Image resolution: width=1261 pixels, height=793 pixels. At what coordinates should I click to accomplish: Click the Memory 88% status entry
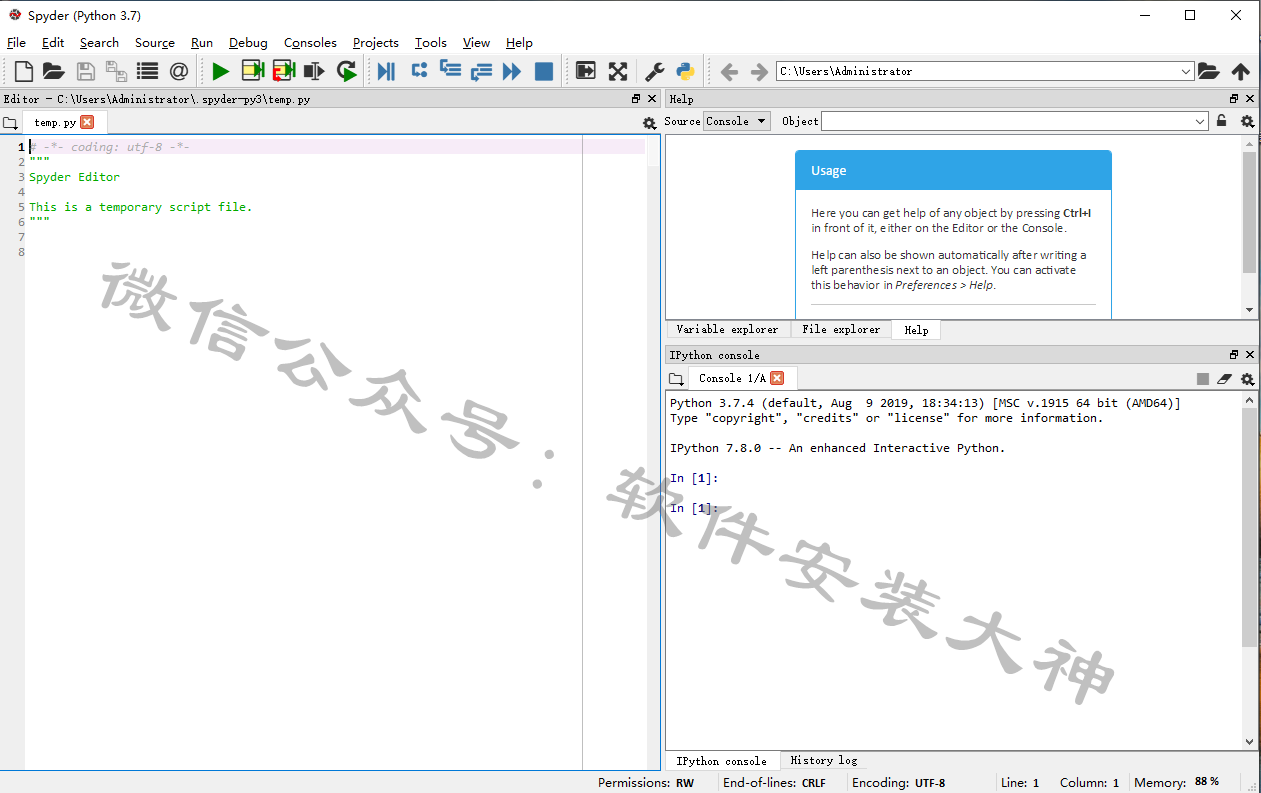(1177, 783)
